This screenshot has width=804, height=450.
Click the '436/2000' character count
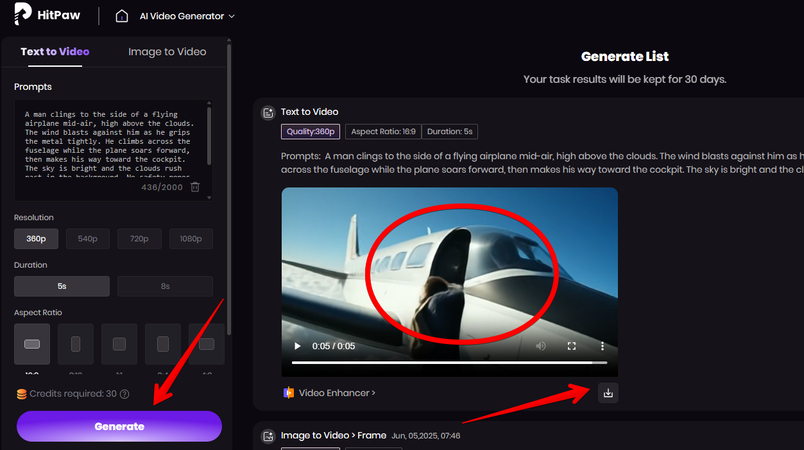[162, 187]
